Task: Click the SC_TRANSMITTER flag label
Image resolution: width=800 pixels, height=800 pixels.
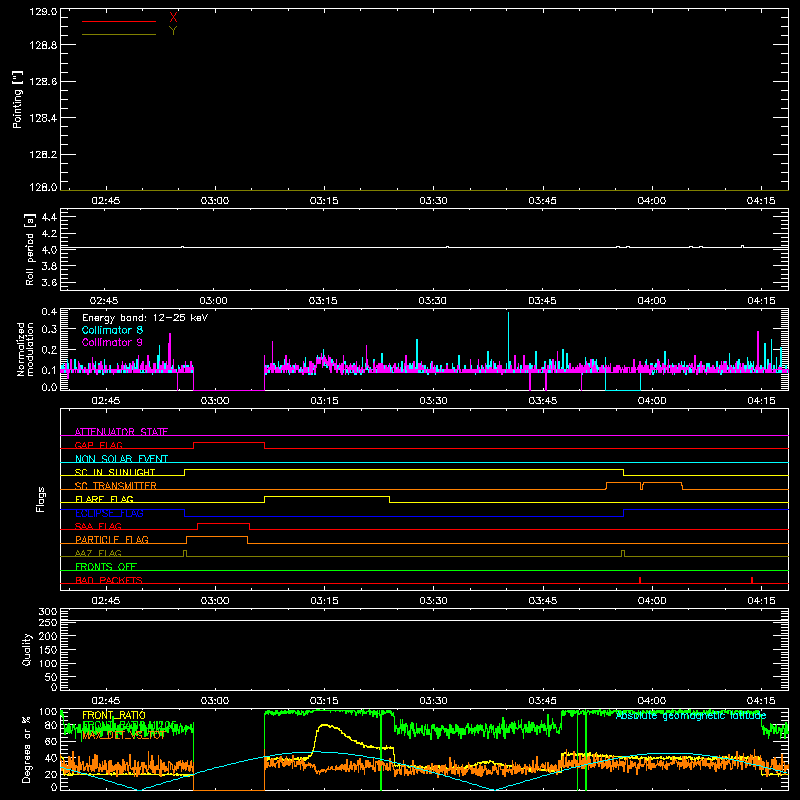Action: [x=116, y=486]
